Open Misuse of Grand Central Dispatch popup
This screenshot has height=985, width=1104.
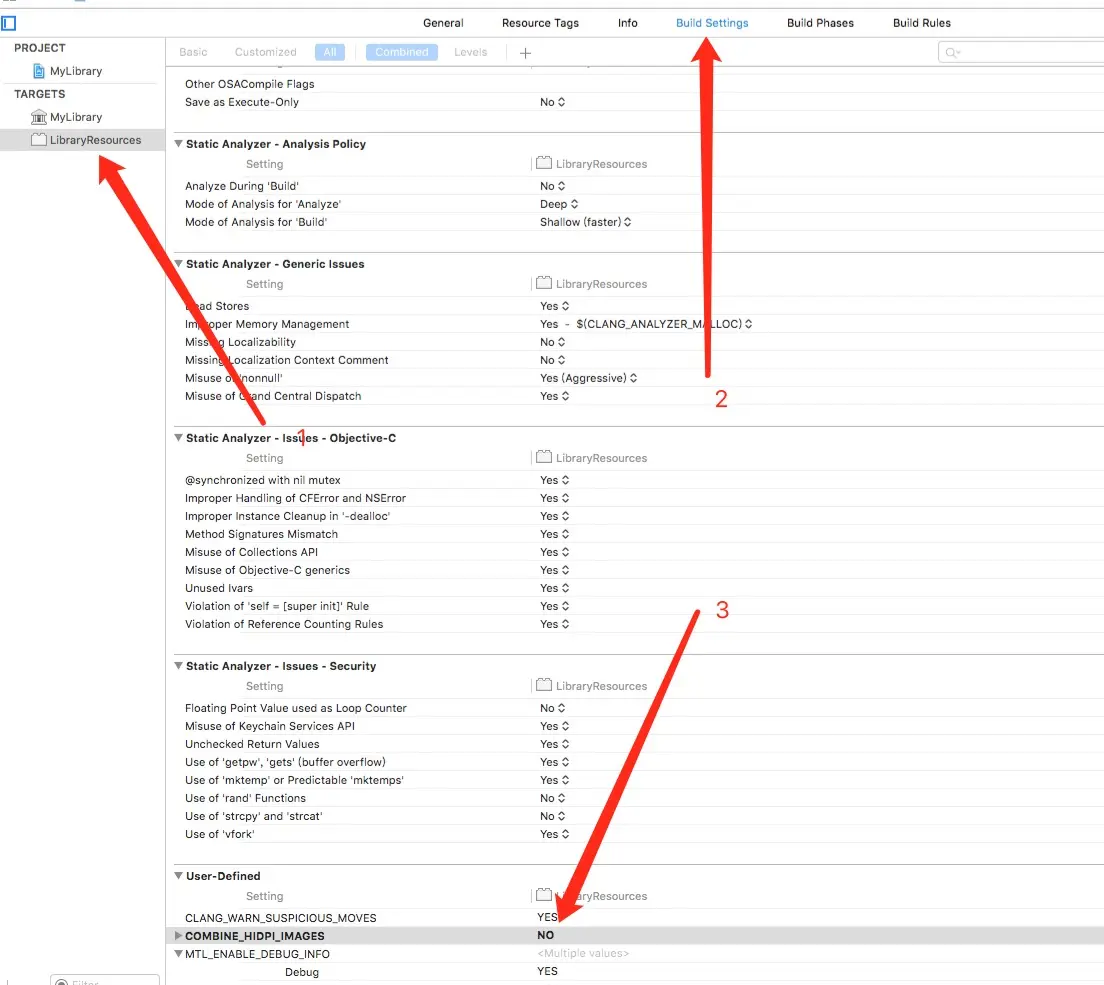[554, 396]
